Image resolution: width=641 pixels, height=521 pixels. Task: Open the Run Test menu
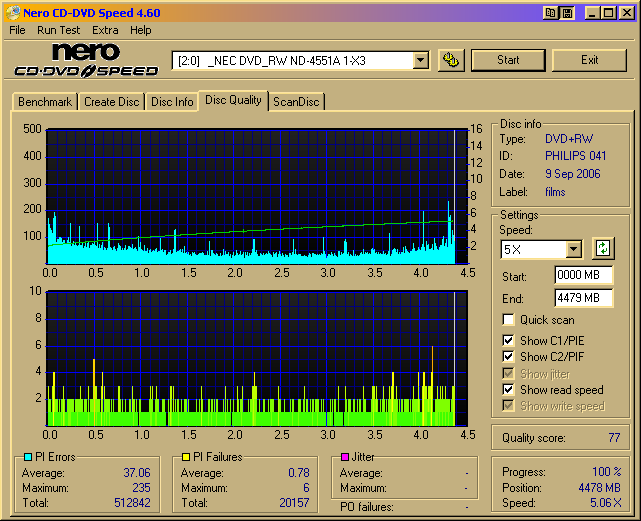pos(59,30)
